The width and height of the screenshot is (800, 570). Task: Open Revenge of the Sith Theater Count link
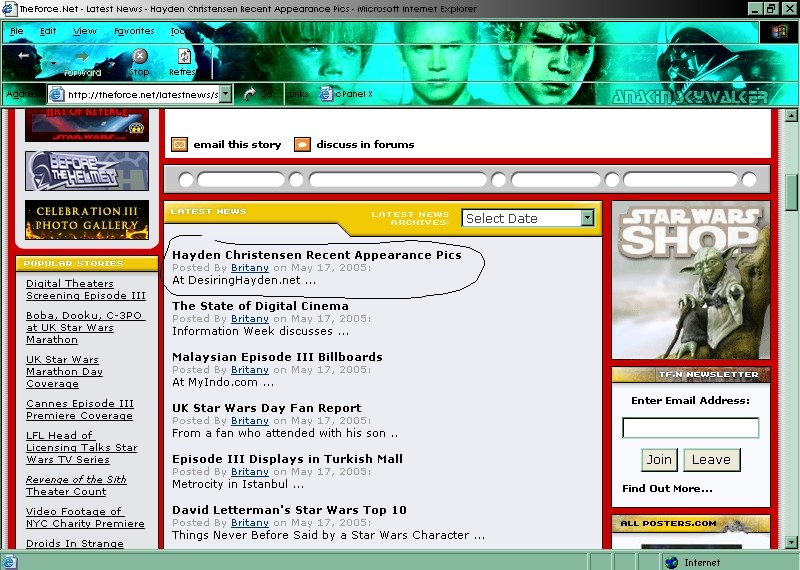(x=76, y=485)
